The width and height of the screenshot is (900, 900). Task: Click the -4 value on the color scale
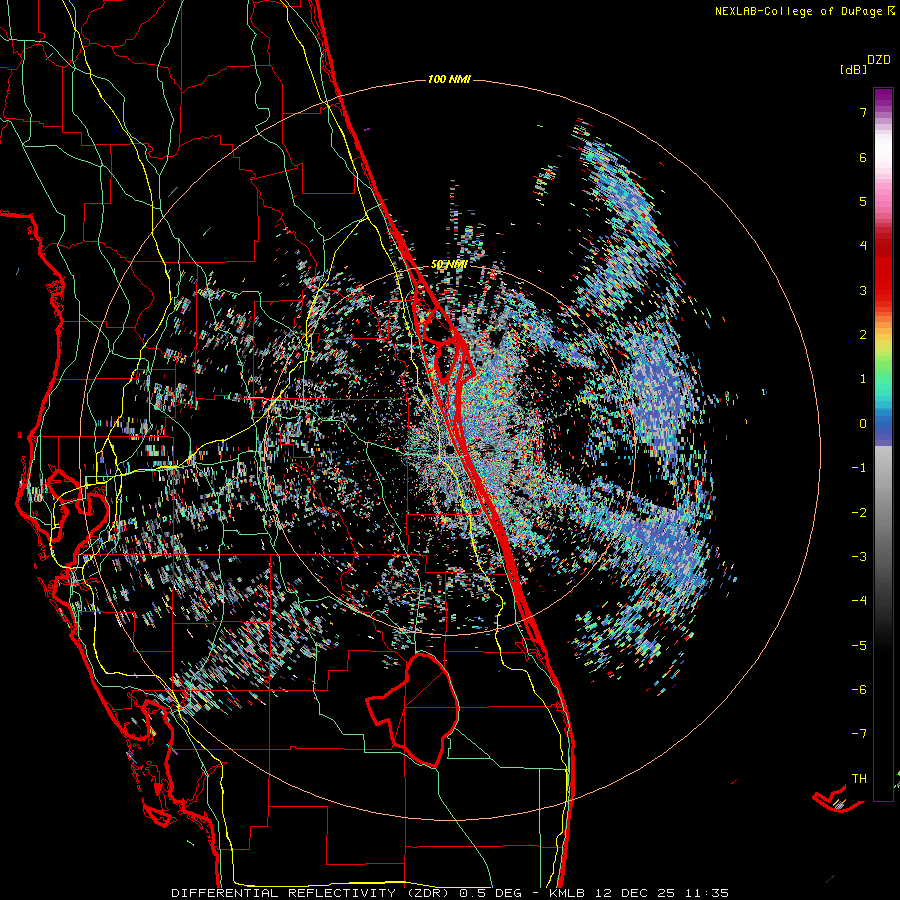(859, 601)
